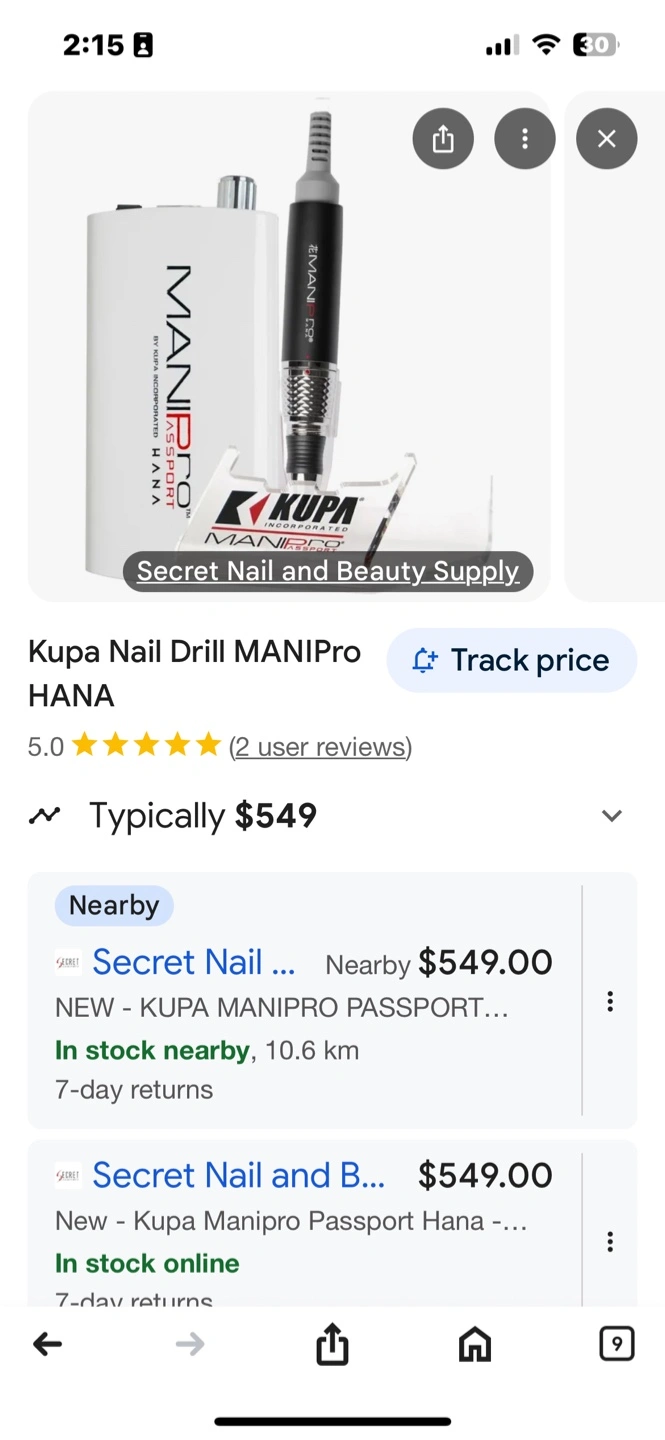This screenshot has height=1440, width=665.
Task: Open Secret Nail and Beauty Supply image link
Action: pyautogui.click(x=328, y=571)
